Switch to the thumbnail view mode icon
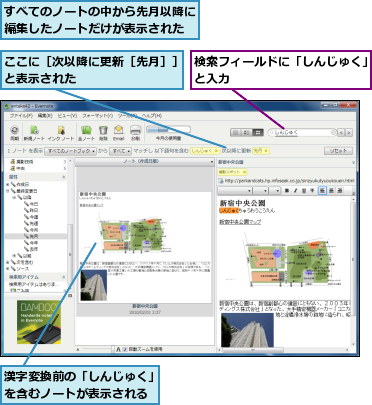 (257, 133)
